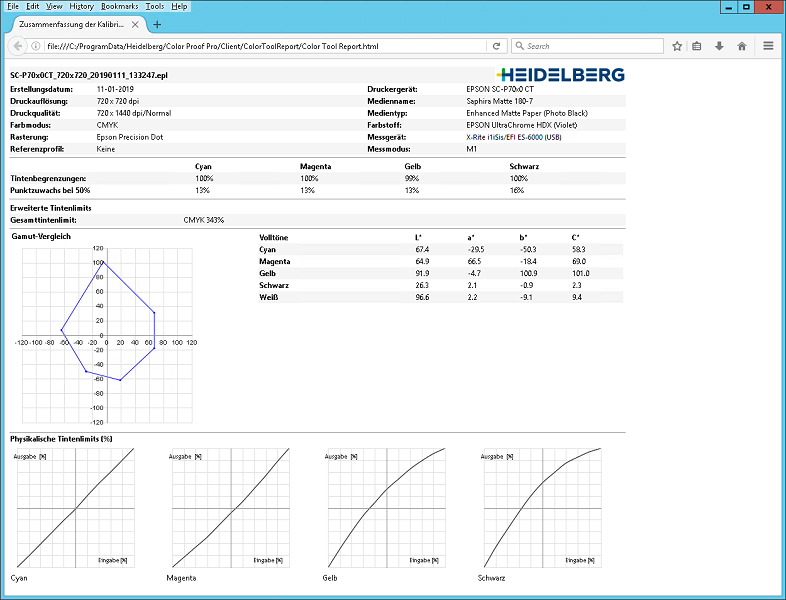Reload the page with the refresh icon
The width and height of the screenshot is (786, 600).
[x=496, y=46]
